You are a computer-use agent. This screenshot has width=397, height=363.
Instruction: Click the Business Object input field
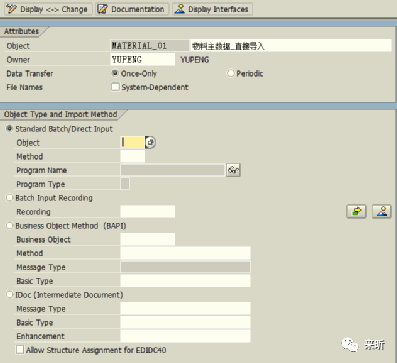(x=148, y=239)
